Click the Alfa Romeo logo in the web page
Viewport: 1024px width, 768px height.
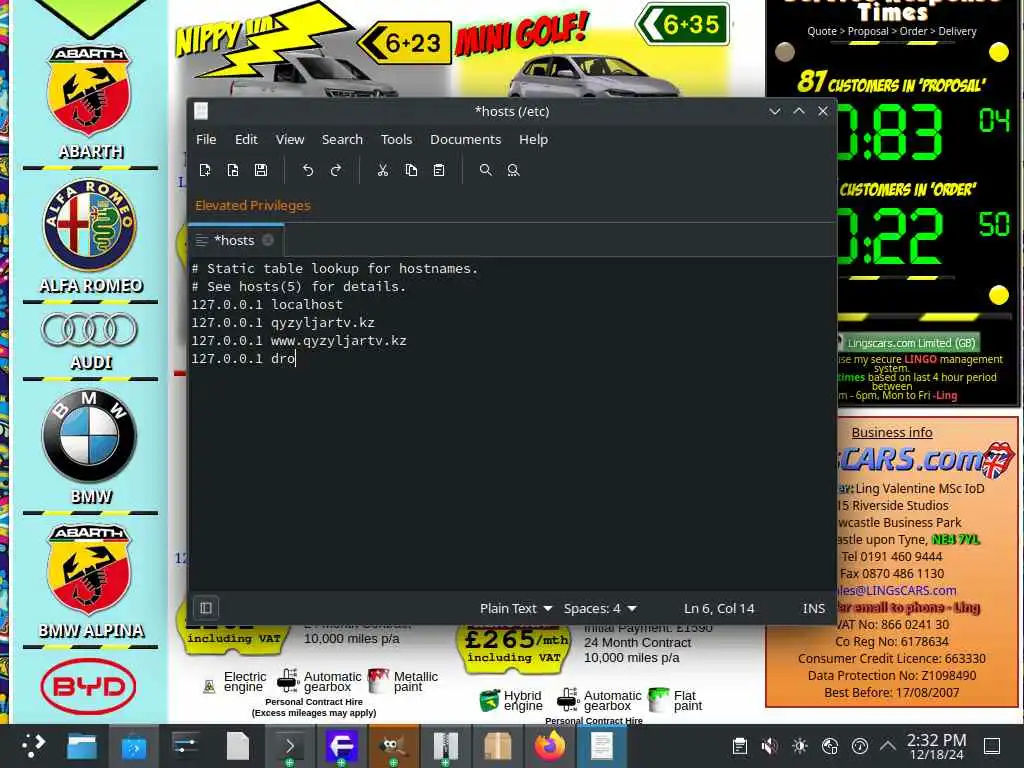point(90,225)
